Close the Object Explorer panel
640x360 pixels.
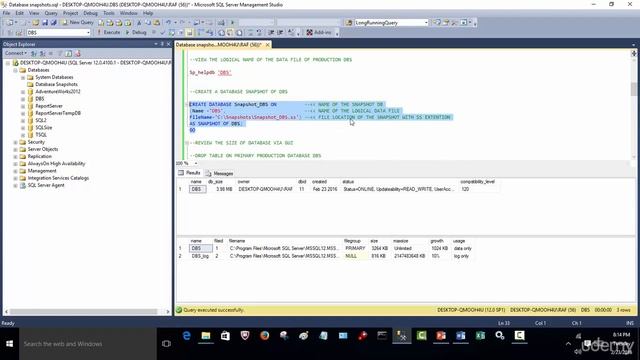[169, 44]
